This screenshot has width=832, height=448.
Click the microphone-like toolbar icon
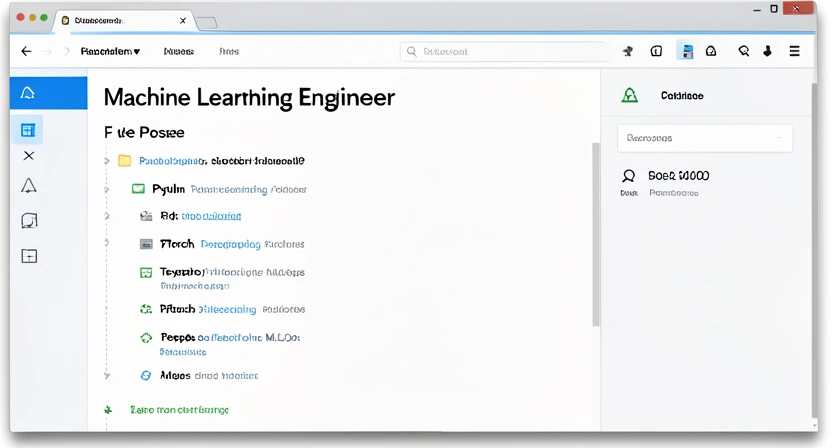768,51
